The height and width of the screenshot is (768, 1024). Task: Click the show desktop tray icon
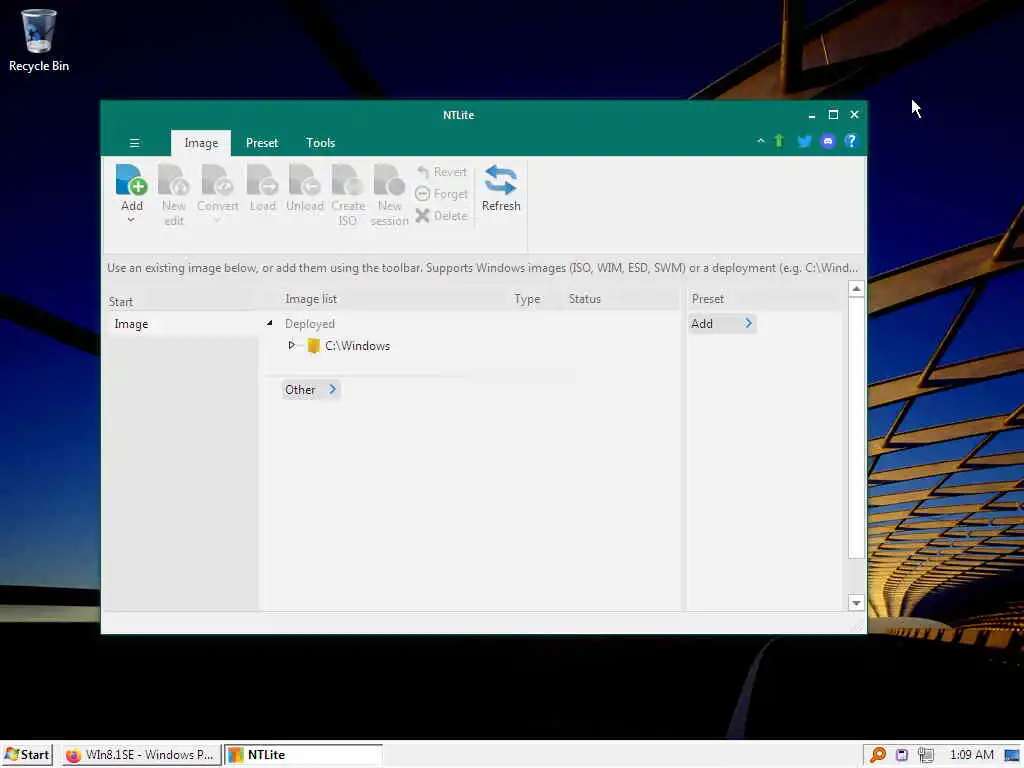[x=1012, y=756]
